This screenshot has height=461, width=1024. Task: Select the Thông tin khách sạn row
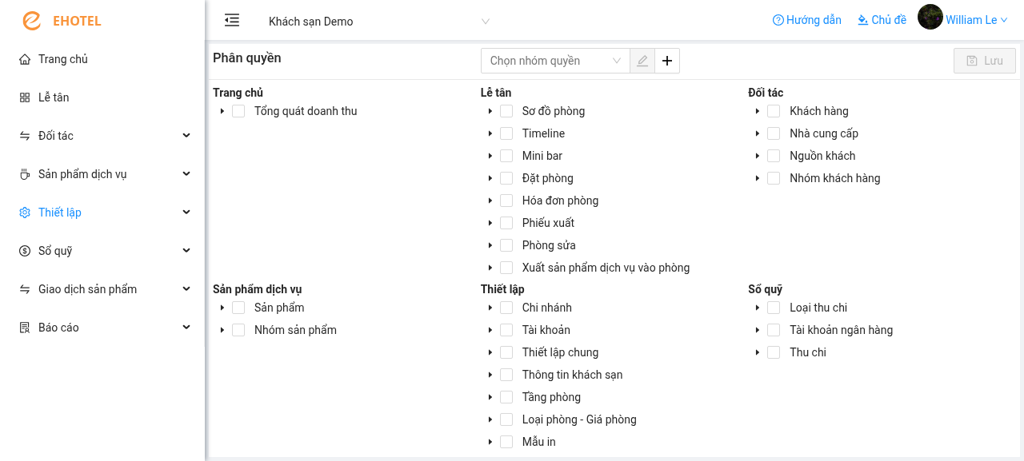572,375
